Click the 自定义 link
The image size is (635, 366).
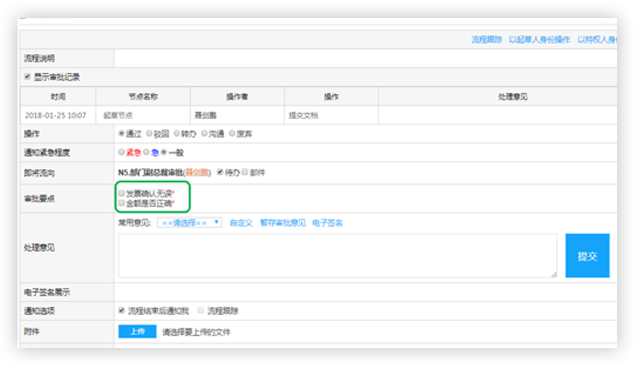coord(241,223)
